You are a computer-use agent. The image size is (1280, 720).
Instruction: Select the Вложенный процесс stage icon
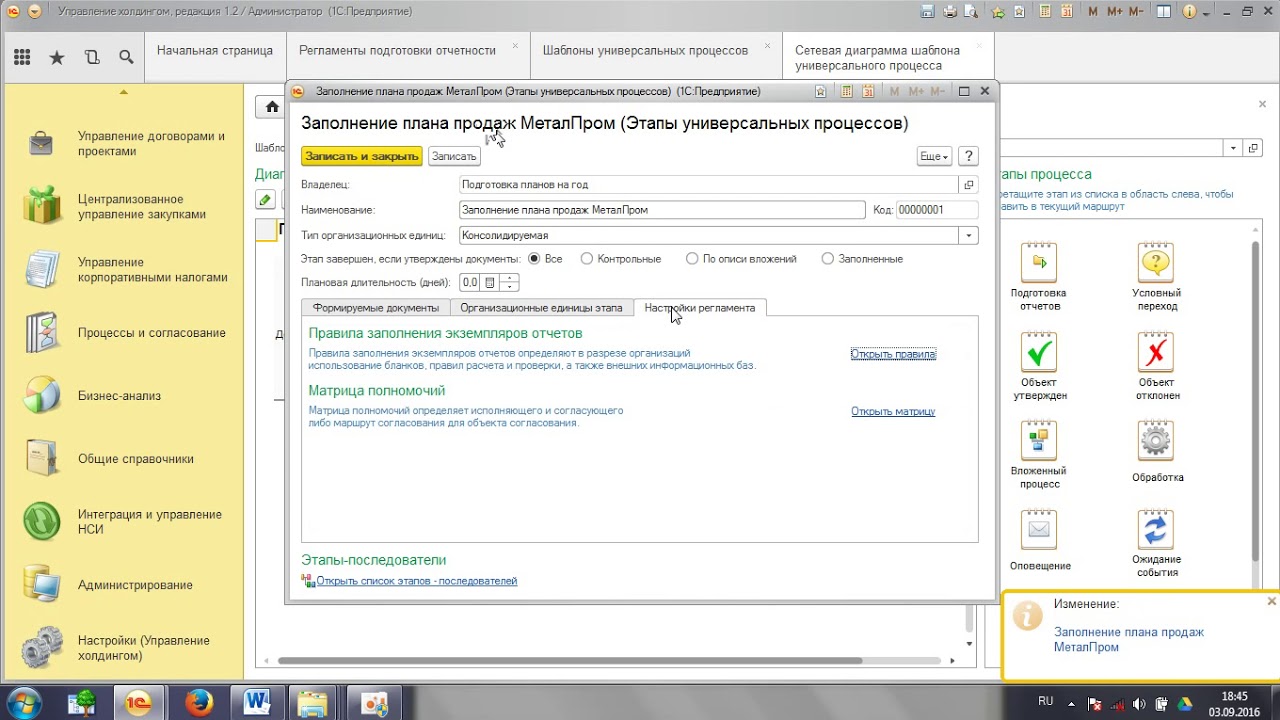[1038, 441]
